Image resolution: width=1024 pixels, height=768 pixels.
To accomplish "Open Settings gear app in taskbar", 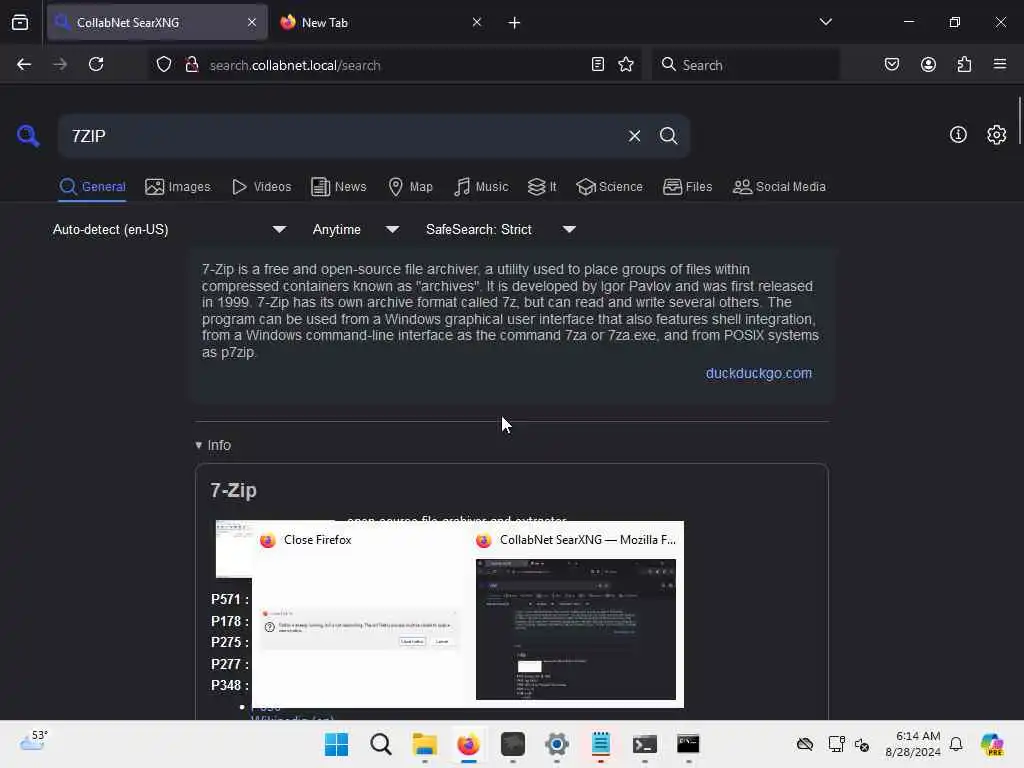I will click(556, 744).
